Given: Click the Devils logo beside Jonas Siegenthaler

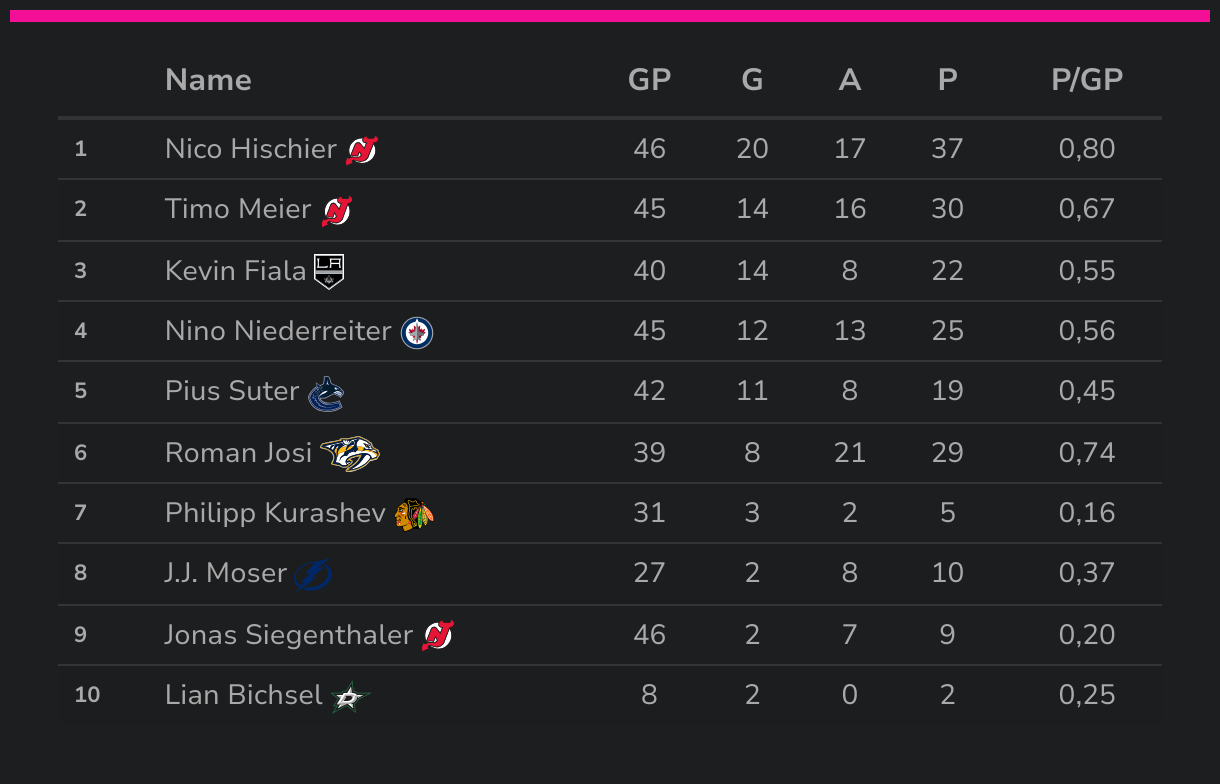Looking at the screenshot, I should click(x=438, y=635).
